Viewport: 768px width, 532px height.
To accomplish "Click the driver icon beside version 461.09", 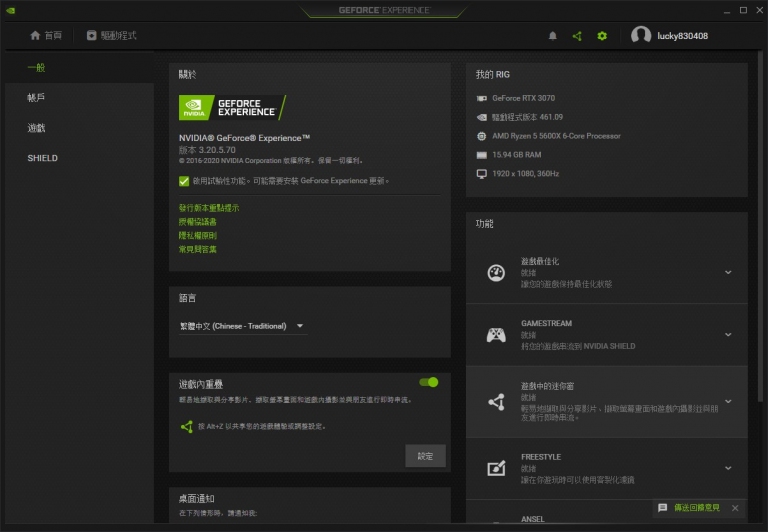I will point(481,117).
